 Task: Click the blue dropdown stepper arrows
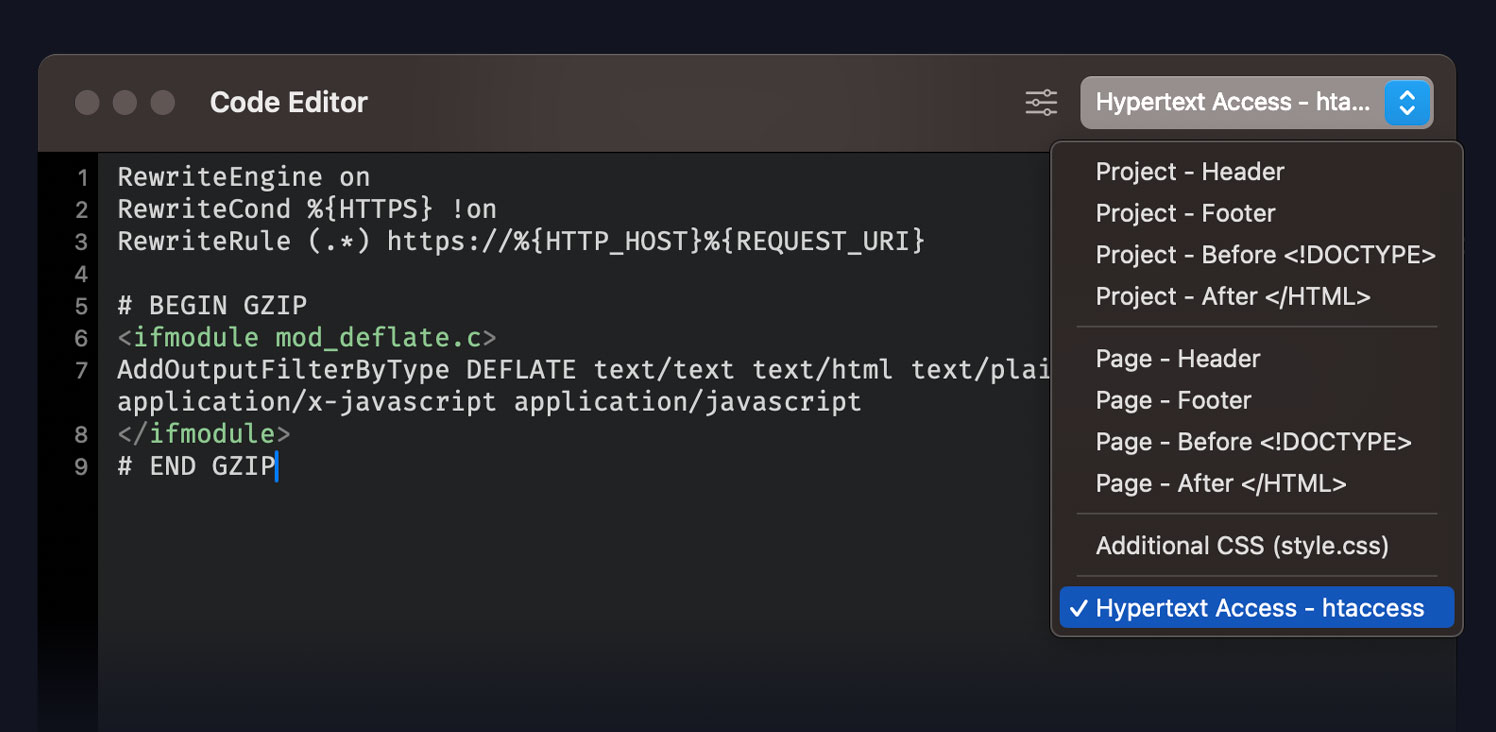coord(1406,103)
